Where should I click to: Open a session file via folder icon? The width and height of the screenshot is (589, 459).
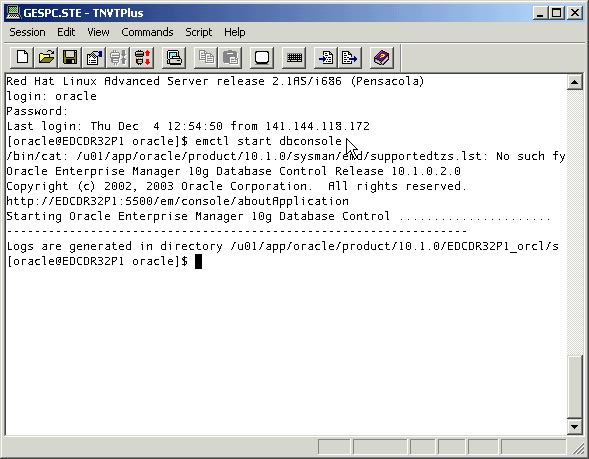click(46, 57)
